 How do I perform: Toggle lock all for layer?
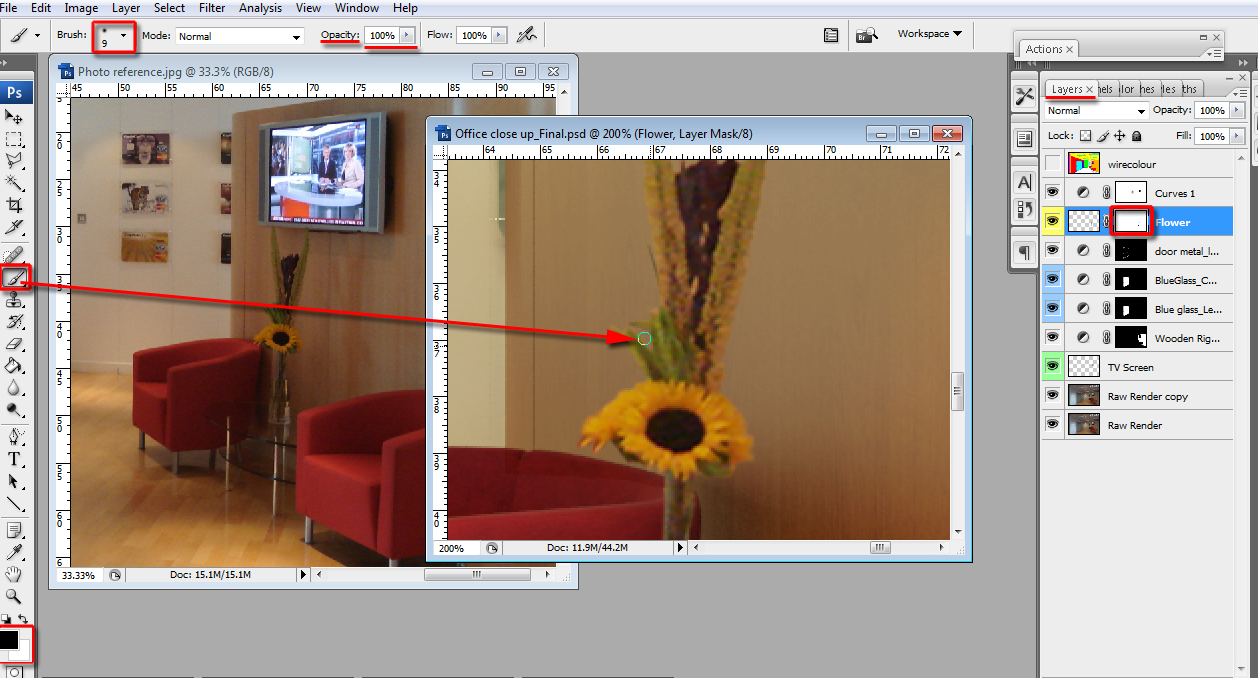(1137, 136)
